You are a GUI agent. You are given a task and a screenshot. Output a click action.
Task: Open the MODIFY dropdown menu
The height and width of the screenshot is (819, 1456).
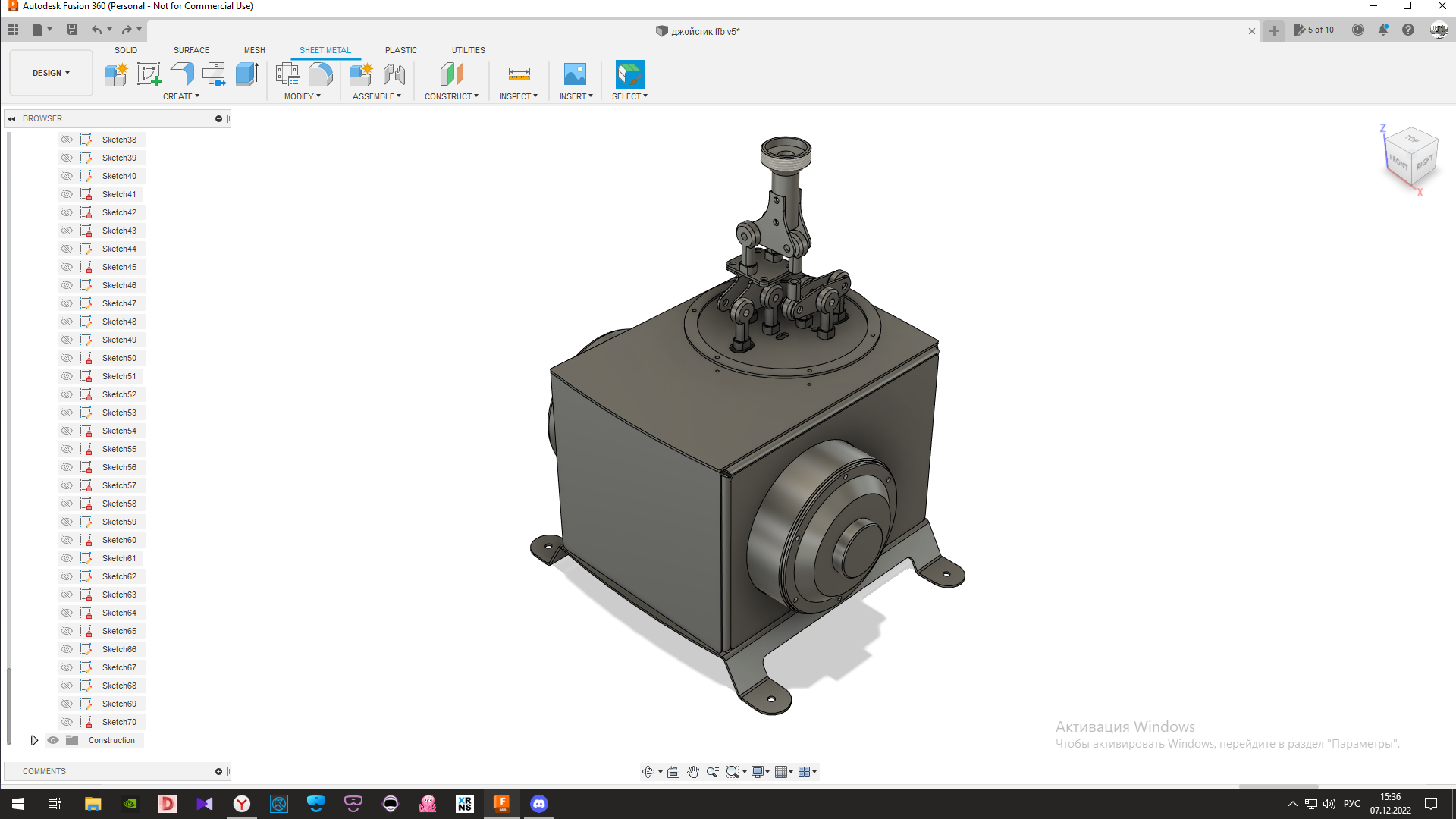pos(302,96)
